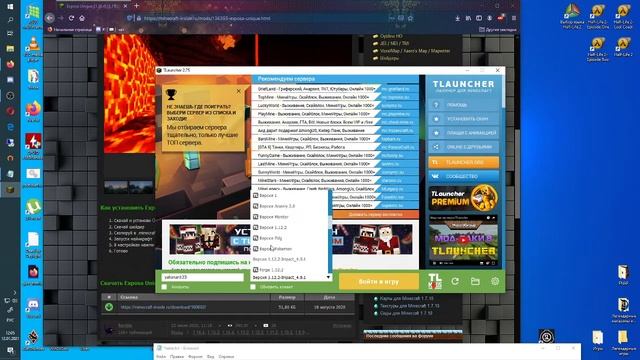Open the TLauncher Premium banner
Screen dimensions: 640x360
[x=464, y=198]
